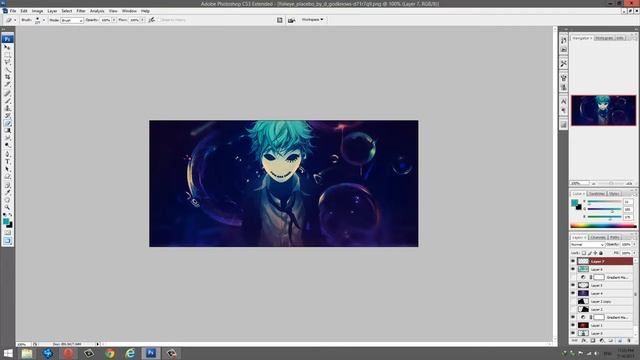Select the Pen tool
This screenshot has width=640, height=360.
(x=7, y=154)
